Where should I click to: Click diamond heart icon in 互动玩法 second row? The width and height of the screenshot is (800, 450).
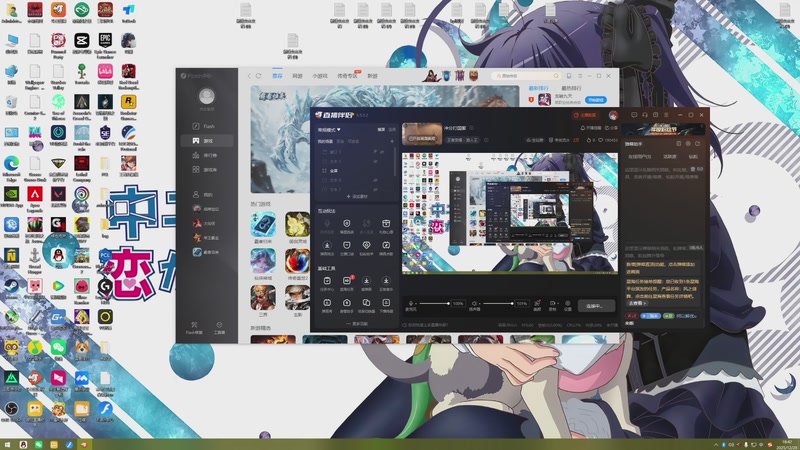[x=366, y=246]
